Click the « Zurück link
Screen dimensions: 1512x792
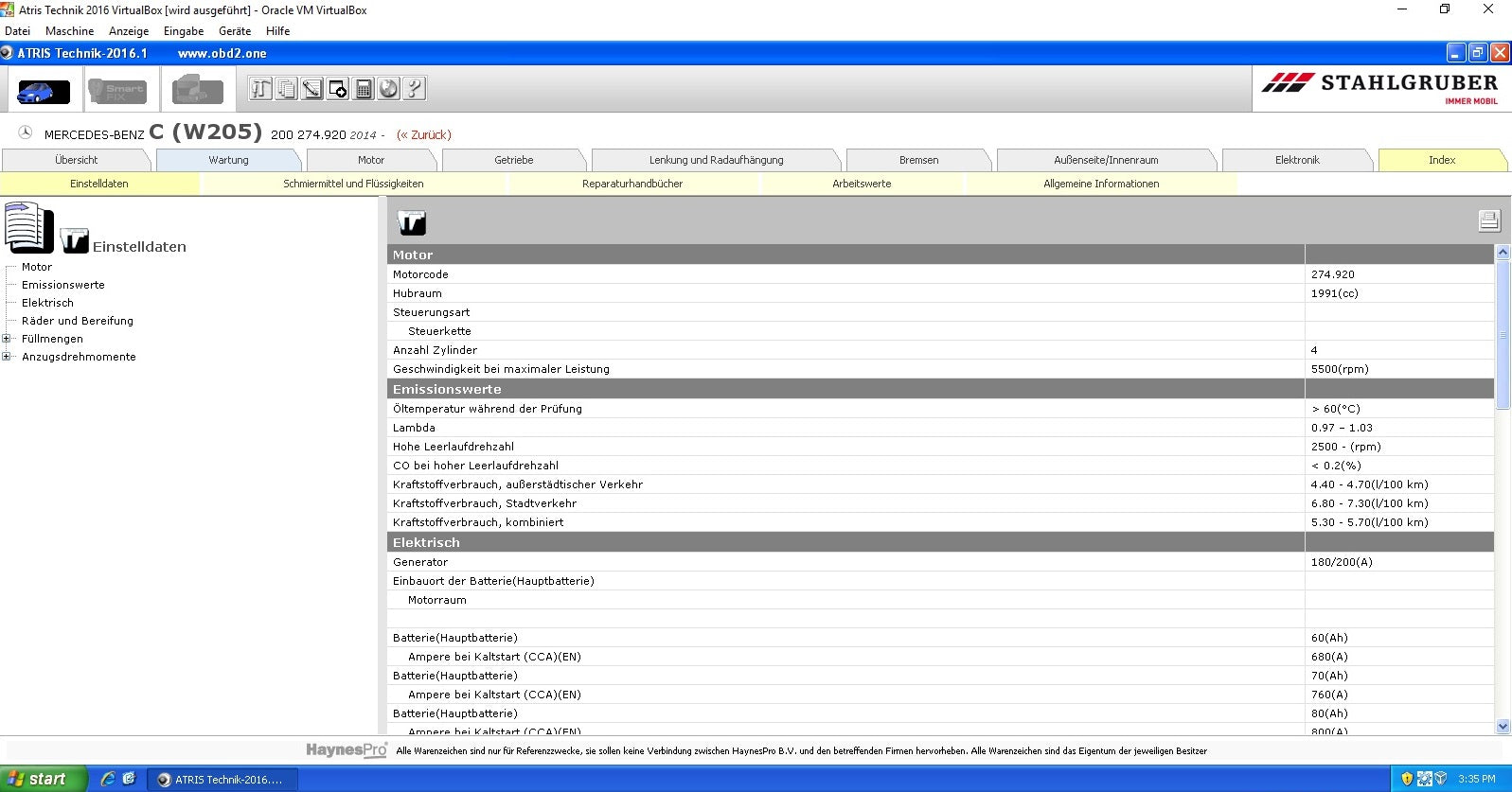tap(423, 135)
